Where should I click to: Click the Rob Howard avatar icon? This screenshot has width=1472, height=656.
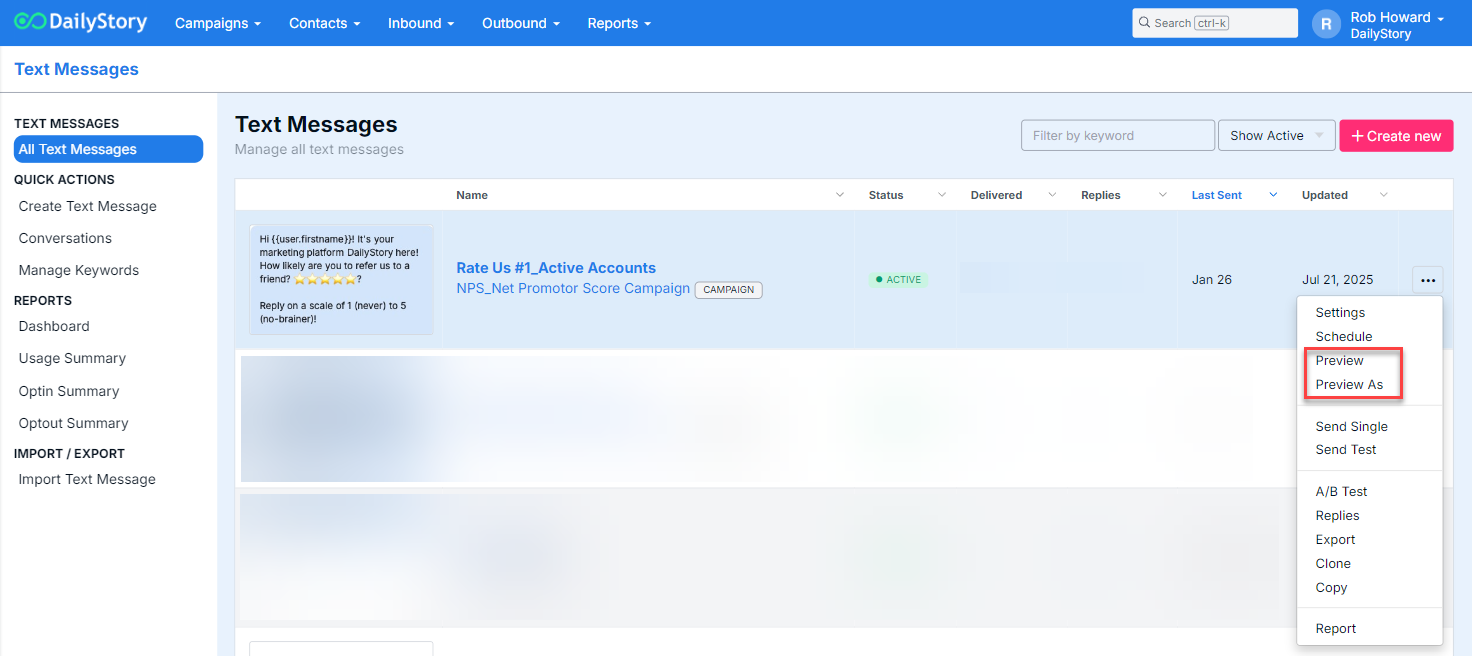tap(1326, 25)
